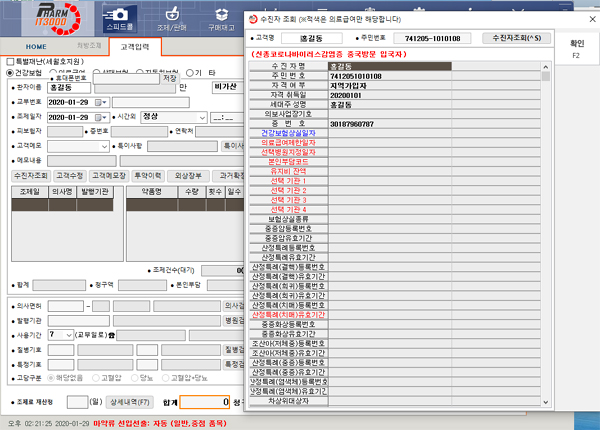Enable 특별재난(세월호지원) checkbox
This screenshot has width=600, height=430.
(x=10, y=62)
